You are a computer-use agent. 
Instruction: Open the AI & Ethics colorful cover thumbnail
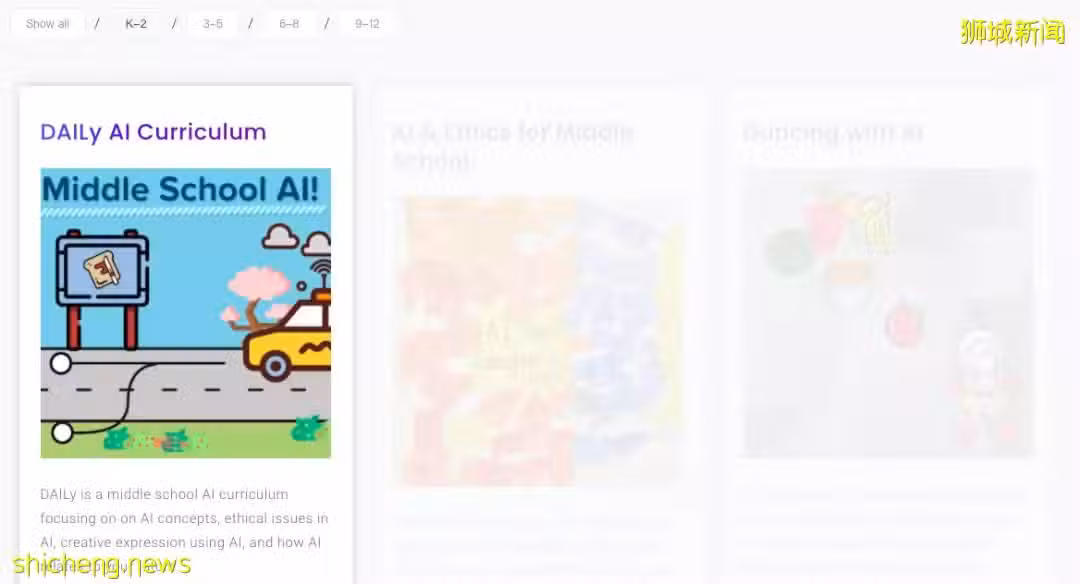pyautogui.click(x=541, y=341)
